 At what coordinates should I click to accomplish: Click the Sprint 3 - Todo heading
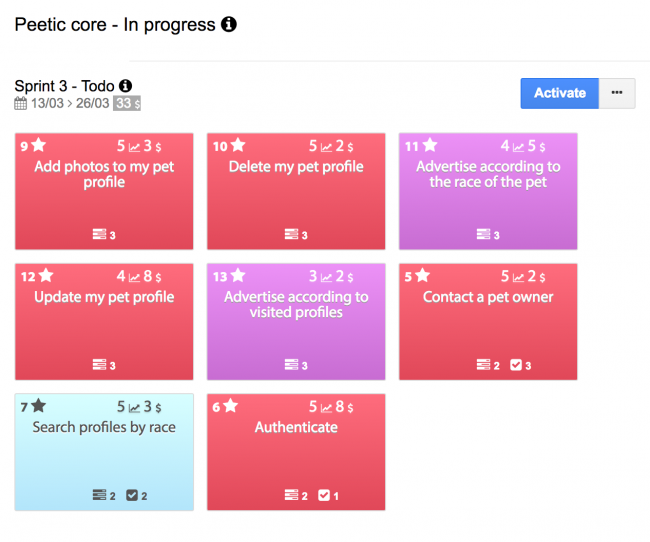click(x=64, y=86)
